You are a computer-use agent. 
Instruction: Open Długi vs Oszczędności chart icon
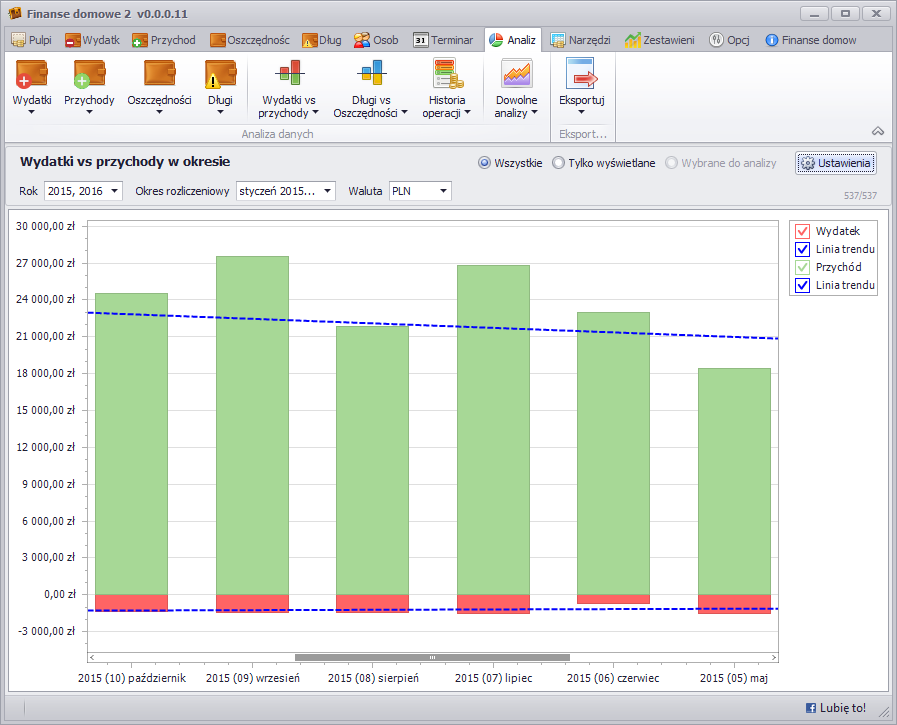pos(370,75)
